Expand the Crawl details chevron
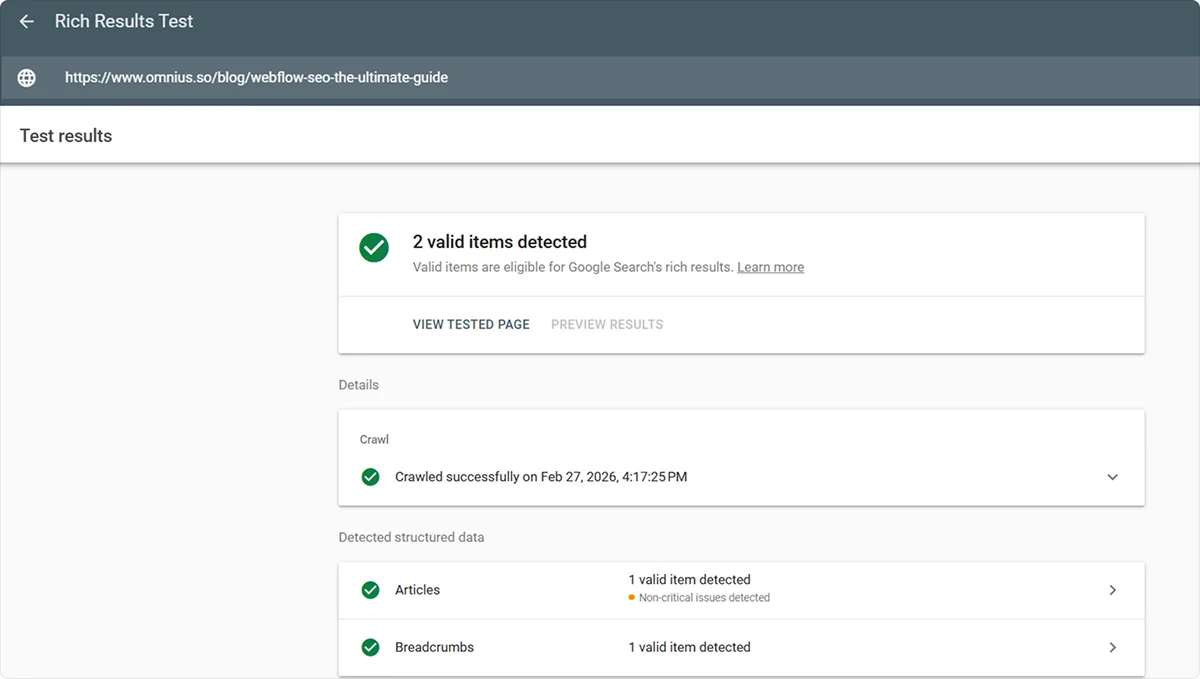 (x=1112, y=477)
